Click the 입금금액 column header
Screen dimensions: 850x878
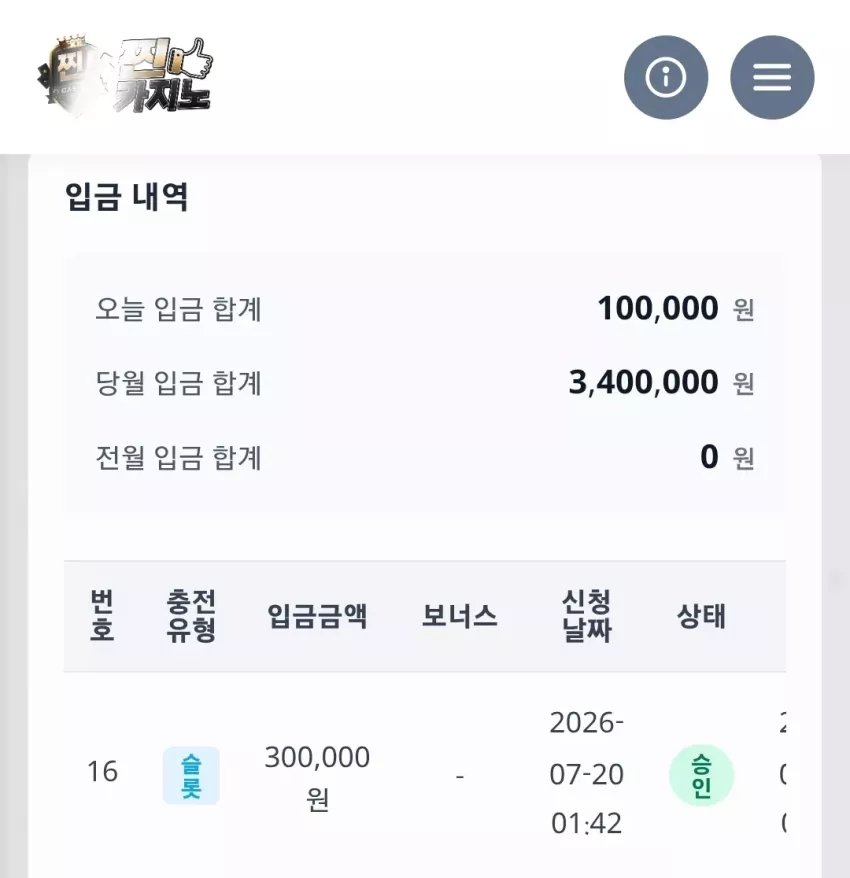tap(317, 617)
